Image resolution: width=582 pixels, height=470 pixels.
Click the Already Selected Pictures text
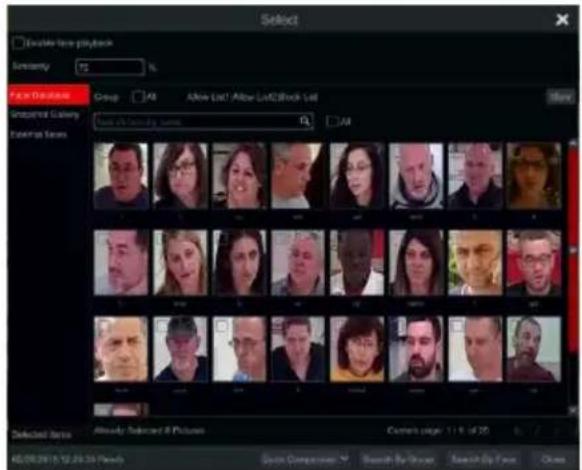tap(149, 431)
